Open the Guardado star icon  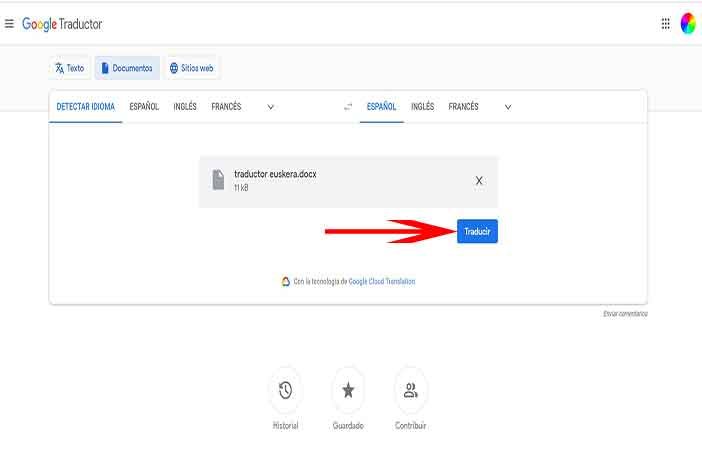pos(348,391)
